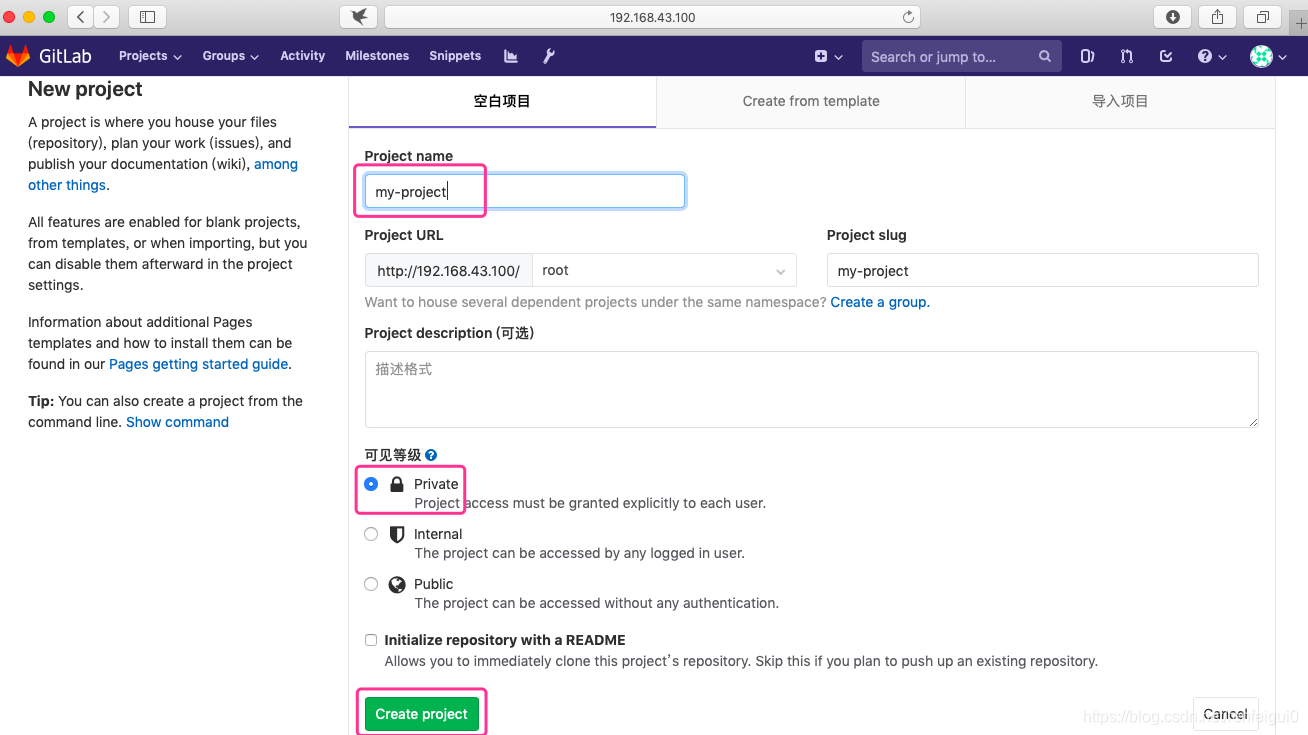Click the extension icon beside address bar
Viewport: 1308px width, 735px height.
[x=359, y=16]
